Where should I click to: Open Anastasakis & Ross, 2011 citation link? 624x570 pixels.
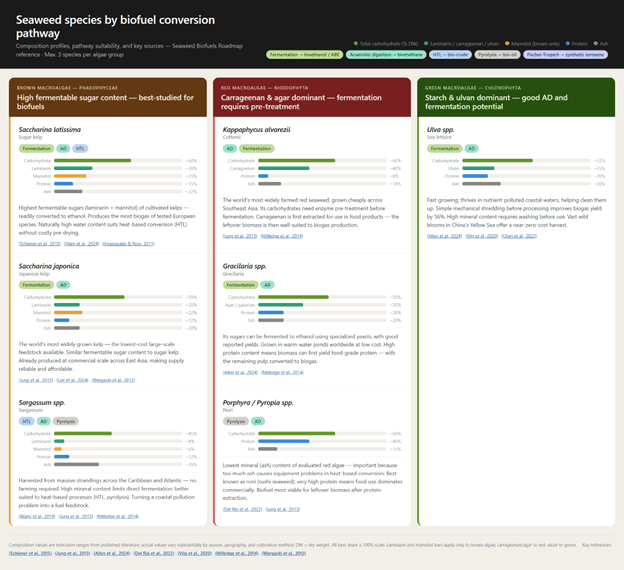(129, 244)
